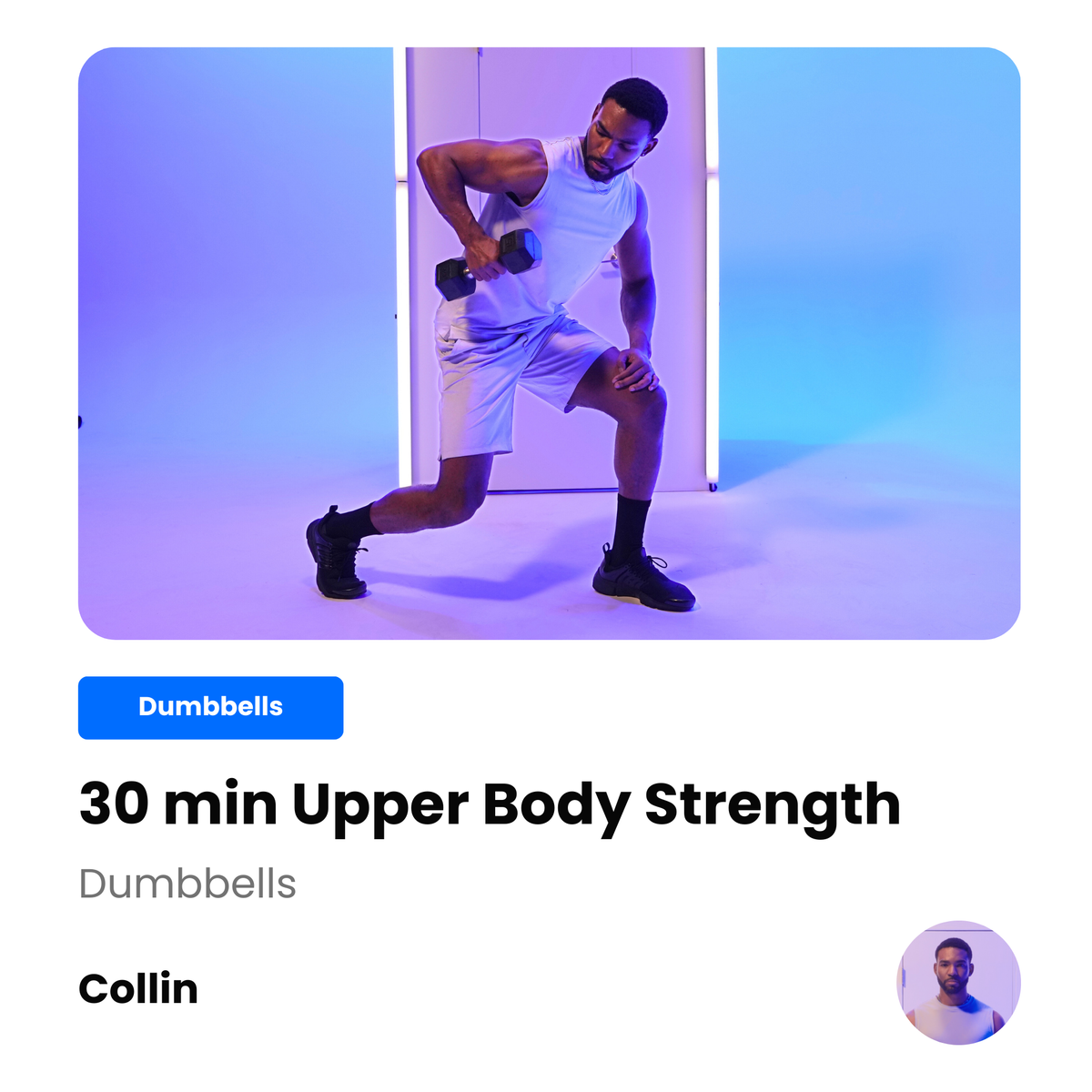Click the word Strength in the title

coord(773,806)
